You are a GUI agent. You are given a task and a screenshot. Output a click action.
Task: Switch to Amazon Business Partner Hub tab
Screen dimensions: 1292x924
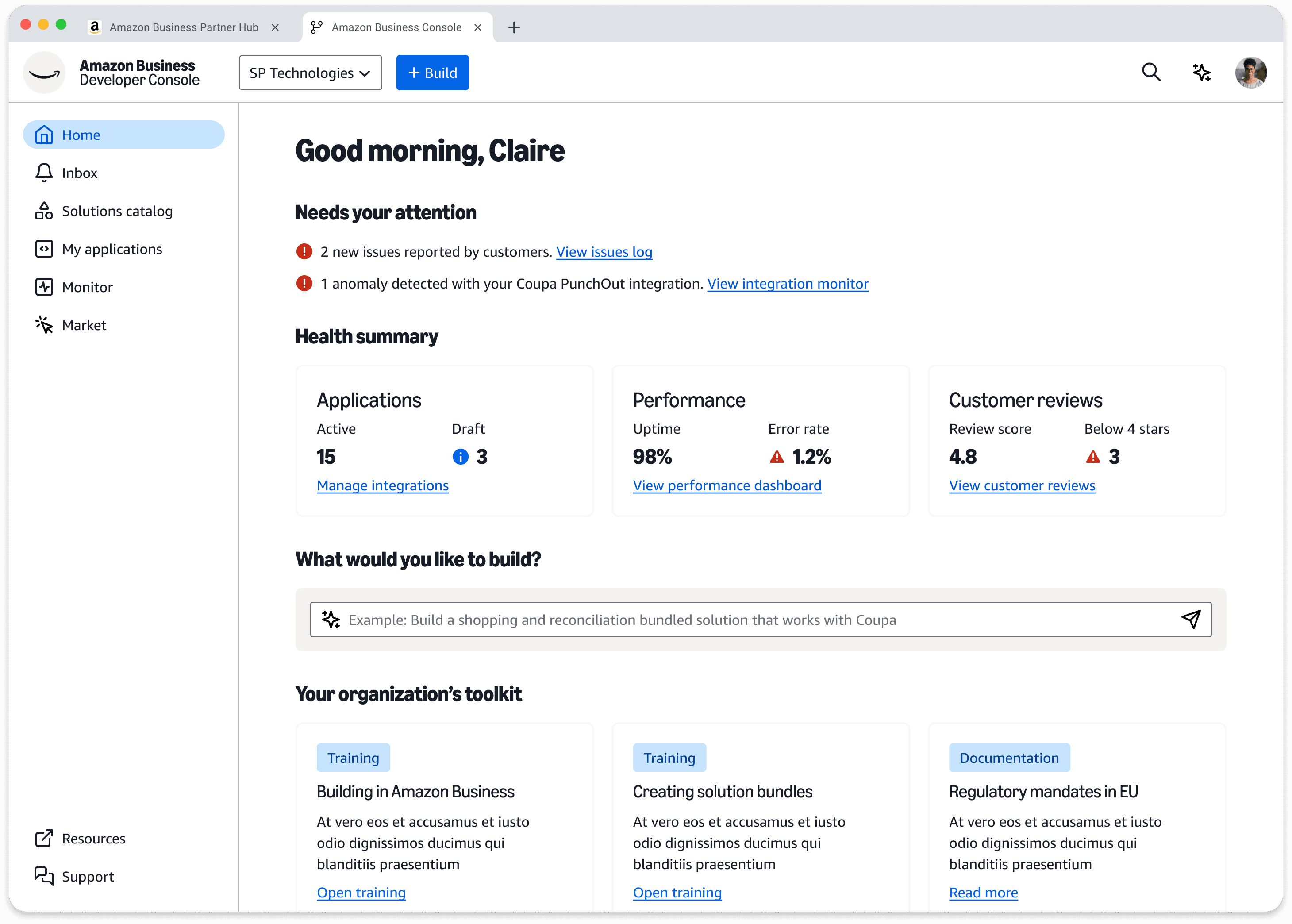coord(183,27)
